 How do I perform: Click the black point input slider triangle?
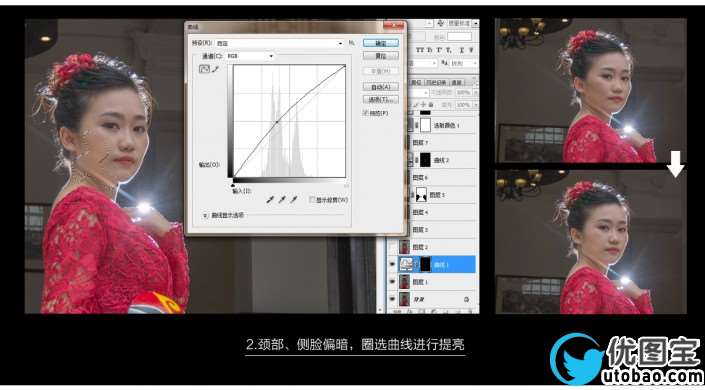coord(233,185)
